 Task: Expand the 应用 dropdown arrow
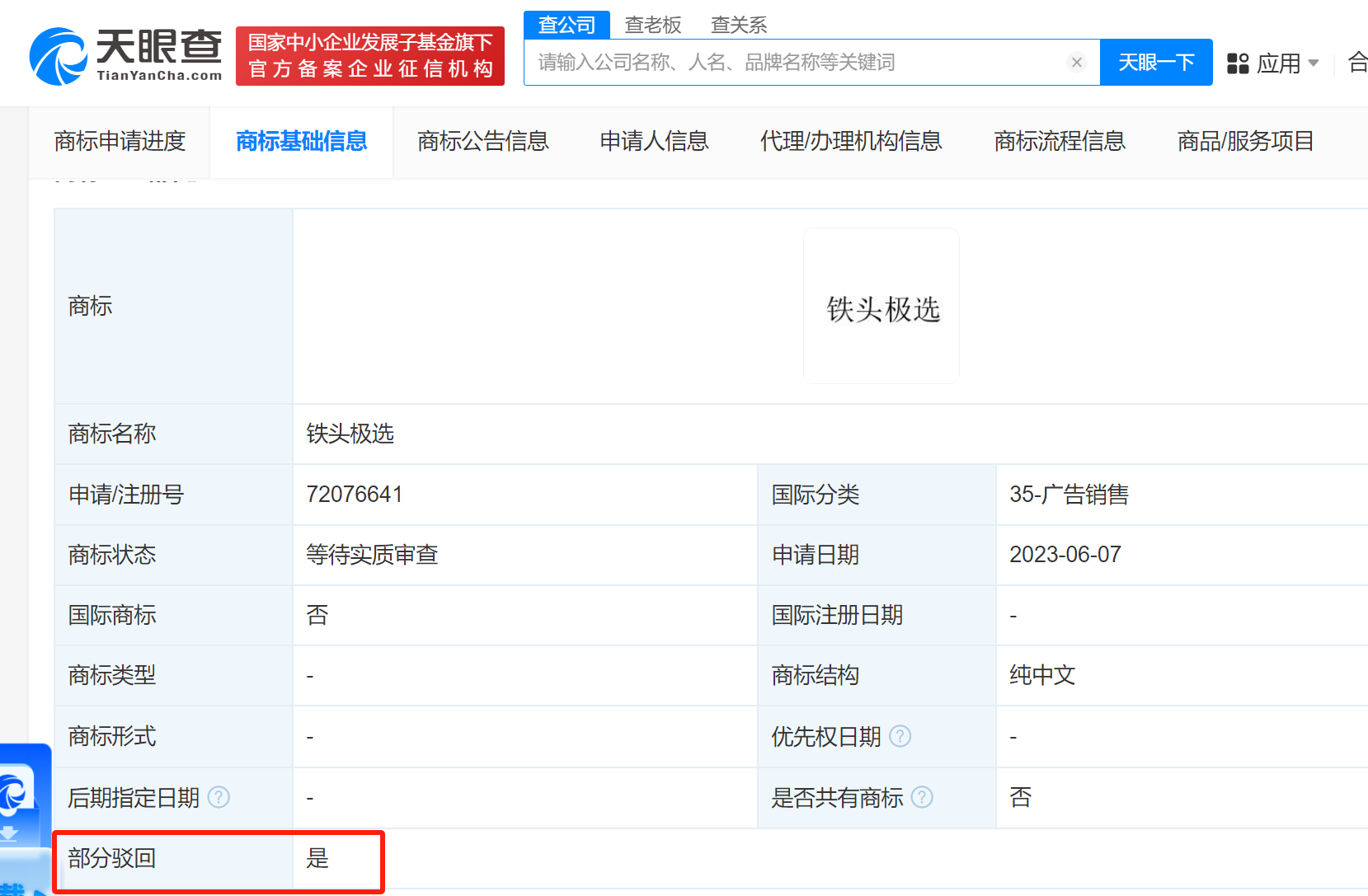coord(1314,63)
